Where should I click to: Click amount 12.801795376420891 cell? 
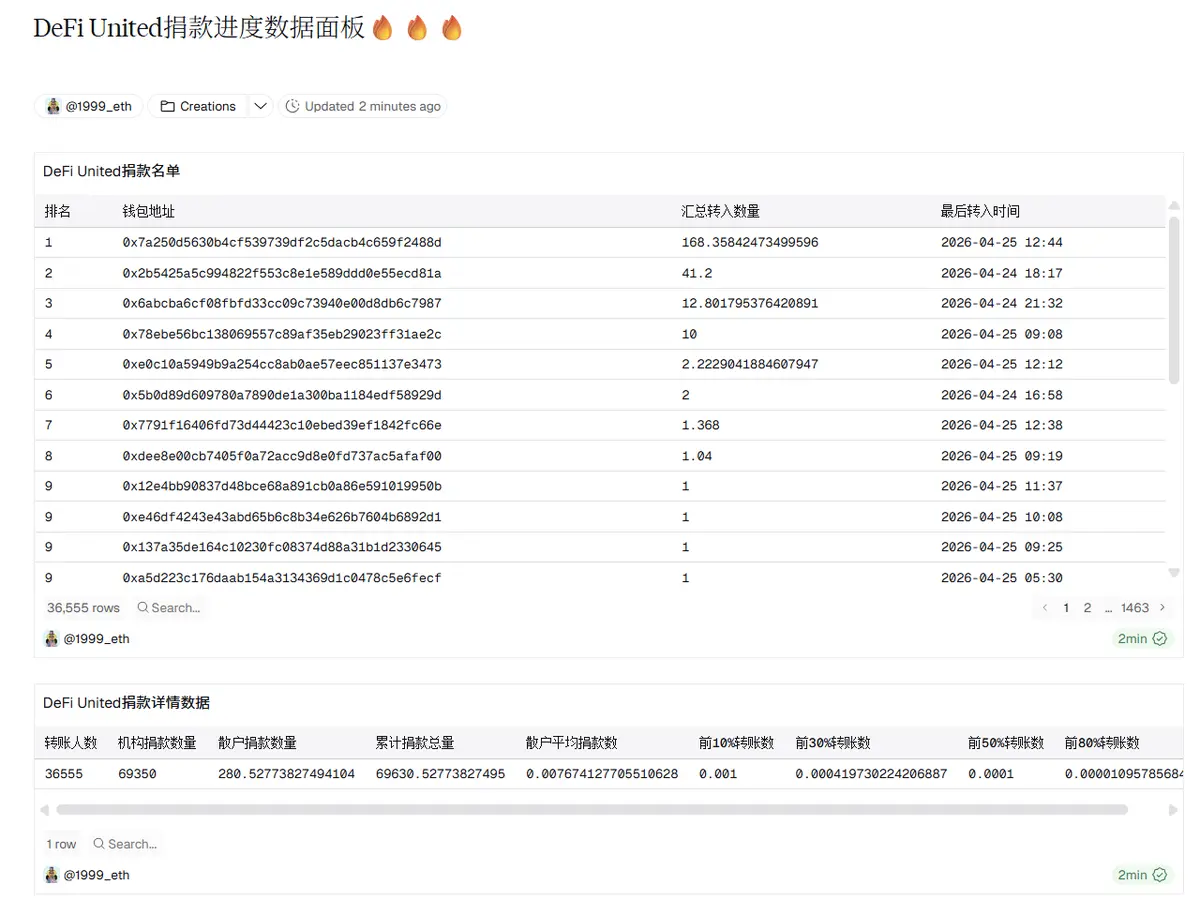750,303
